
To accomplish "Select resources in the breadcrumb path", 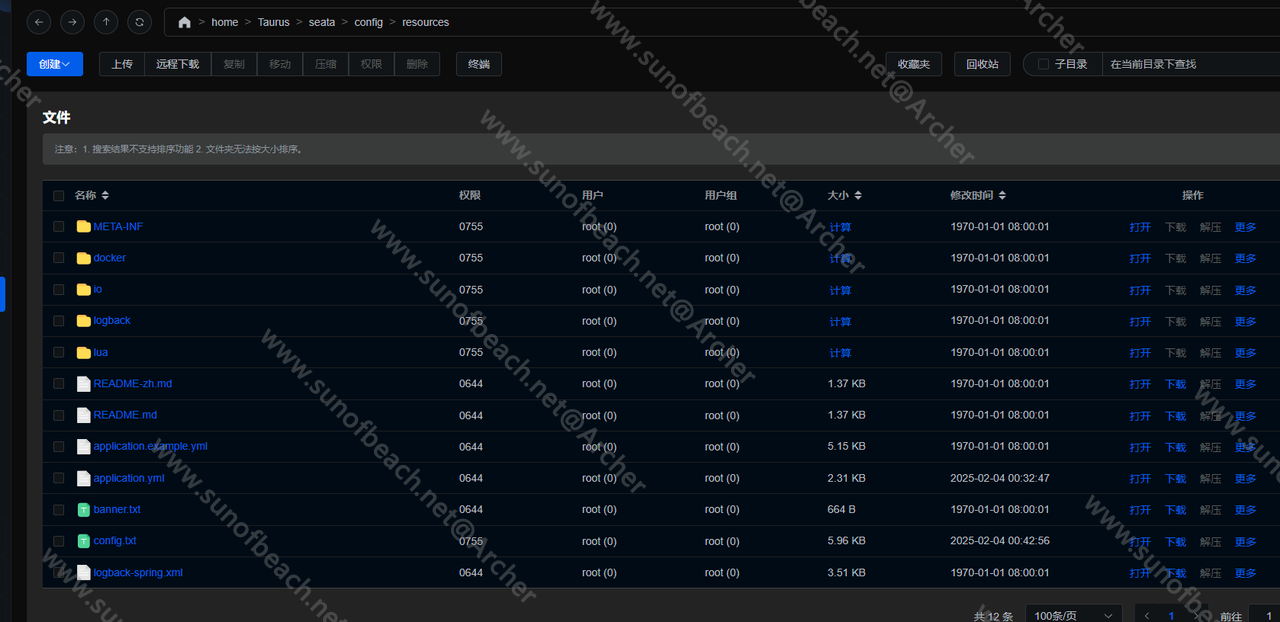I will coord(426,22).
